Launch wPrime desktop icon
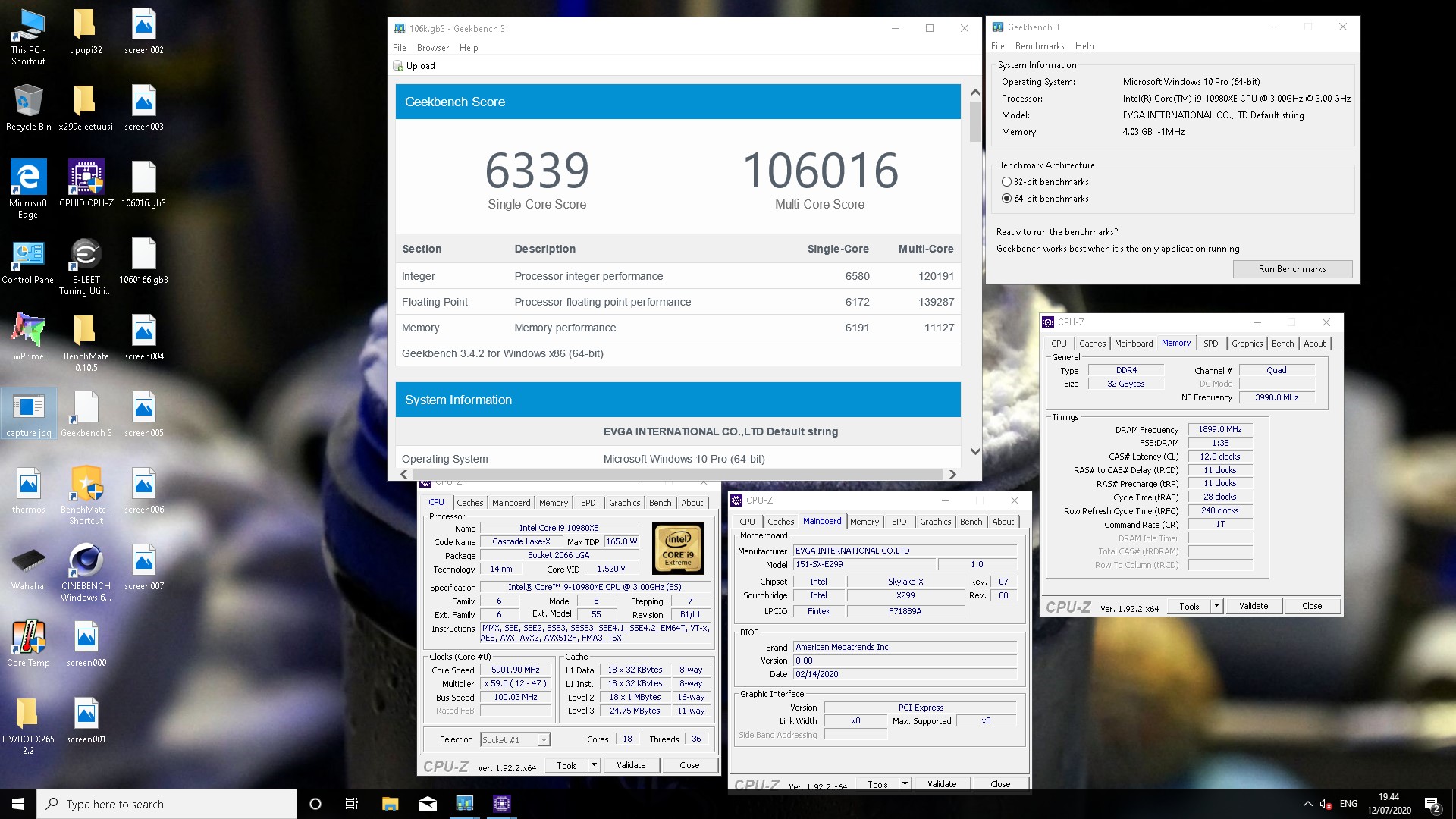 pyautogui.click(x=28, y=337)
